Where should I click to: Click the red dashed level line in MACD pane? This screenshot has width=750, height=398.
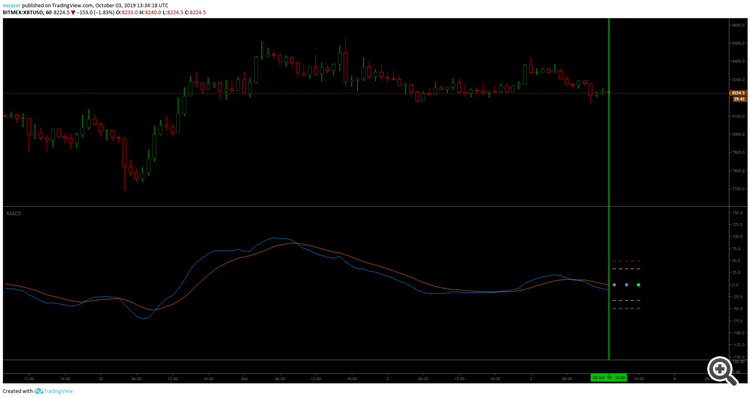pos(626,261)
